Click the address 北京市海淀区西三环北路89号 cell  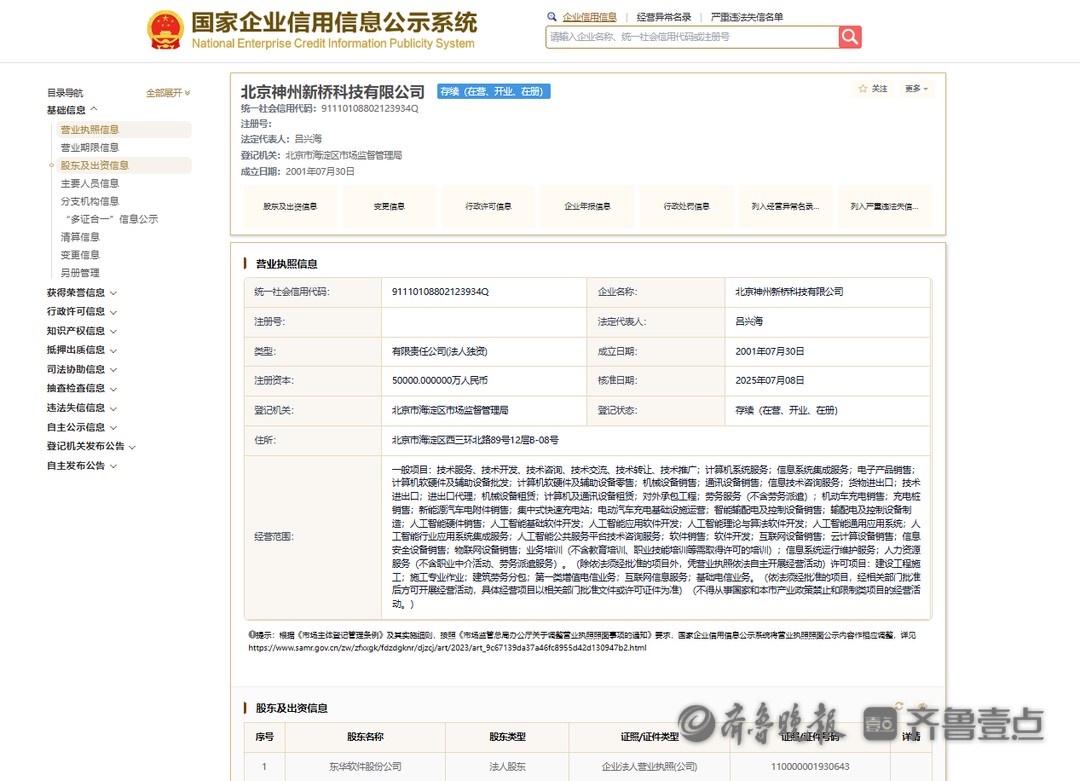656,440
